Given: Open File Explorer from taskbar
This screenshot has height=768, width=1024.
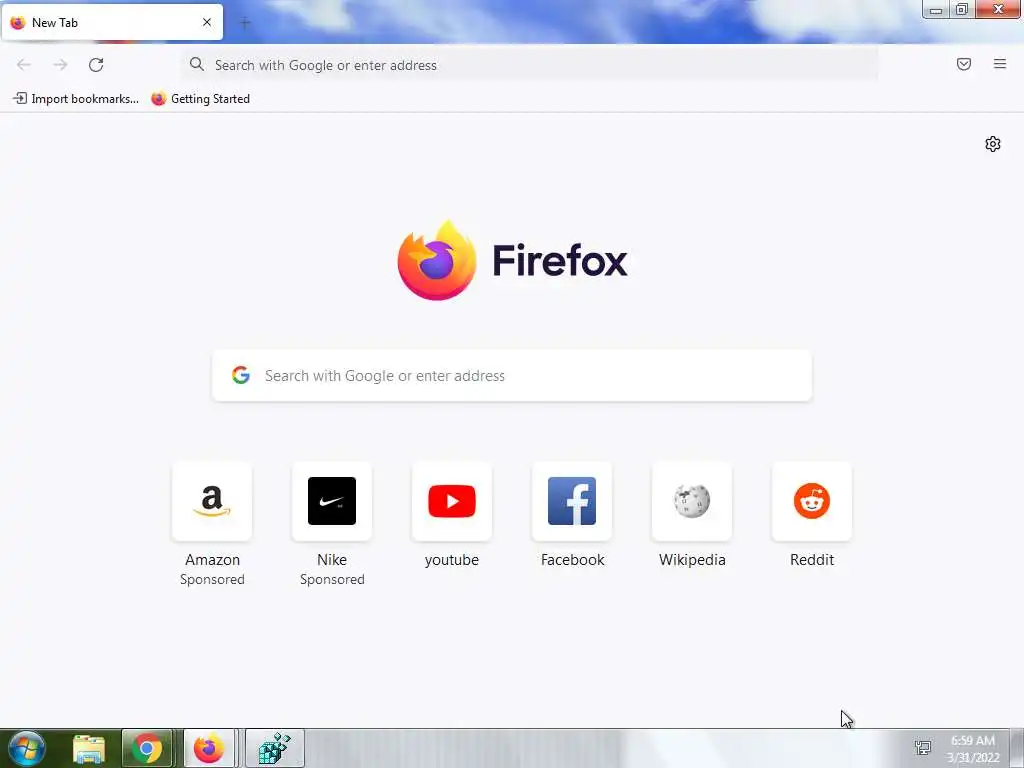Looking at the screenshot, I should pyautogui.click(x=89, y=748).
